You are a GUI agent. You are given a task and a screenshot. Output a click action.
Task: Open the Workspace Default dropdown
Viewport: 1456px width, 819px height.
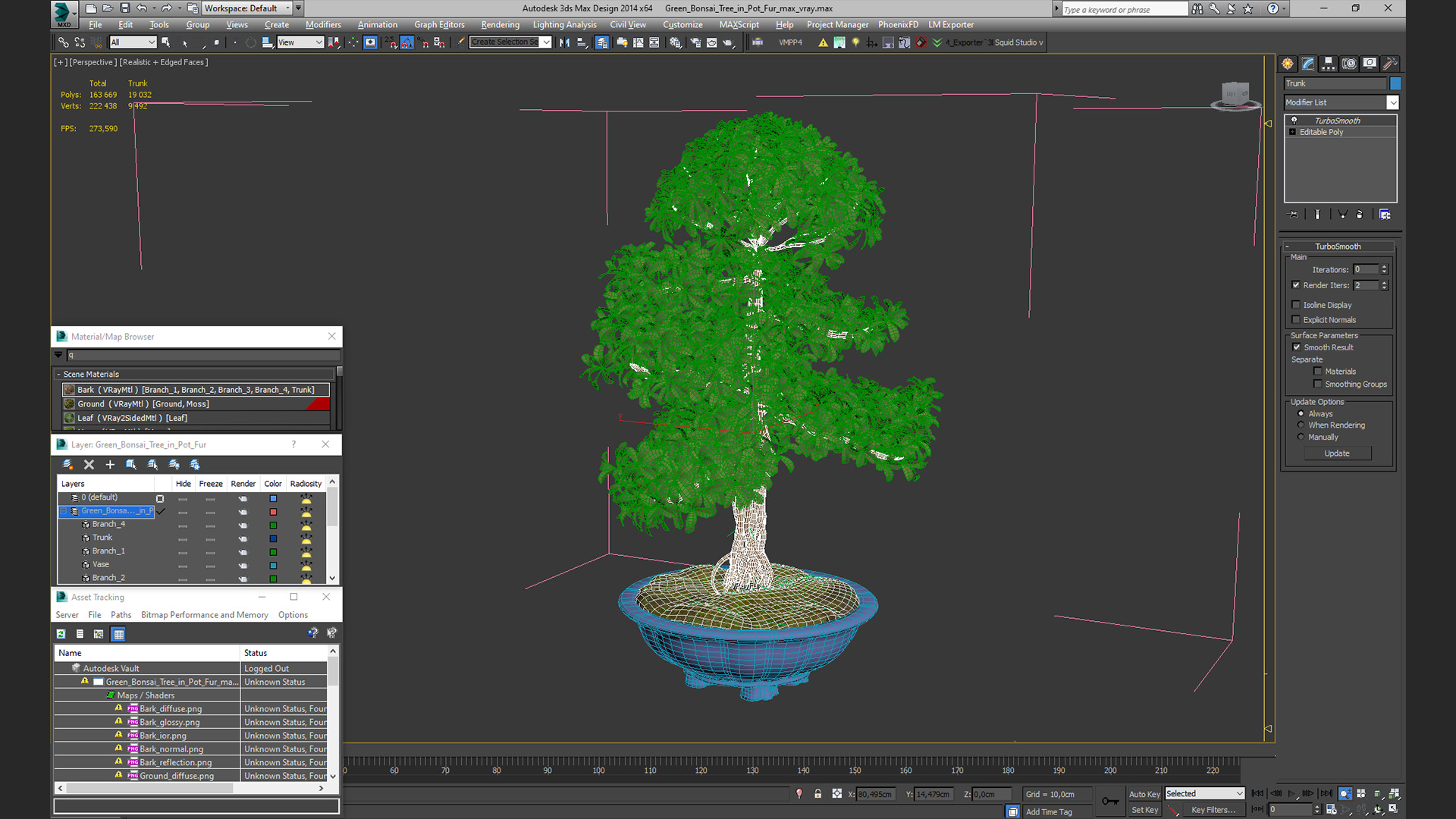click(x=248, y=8)
